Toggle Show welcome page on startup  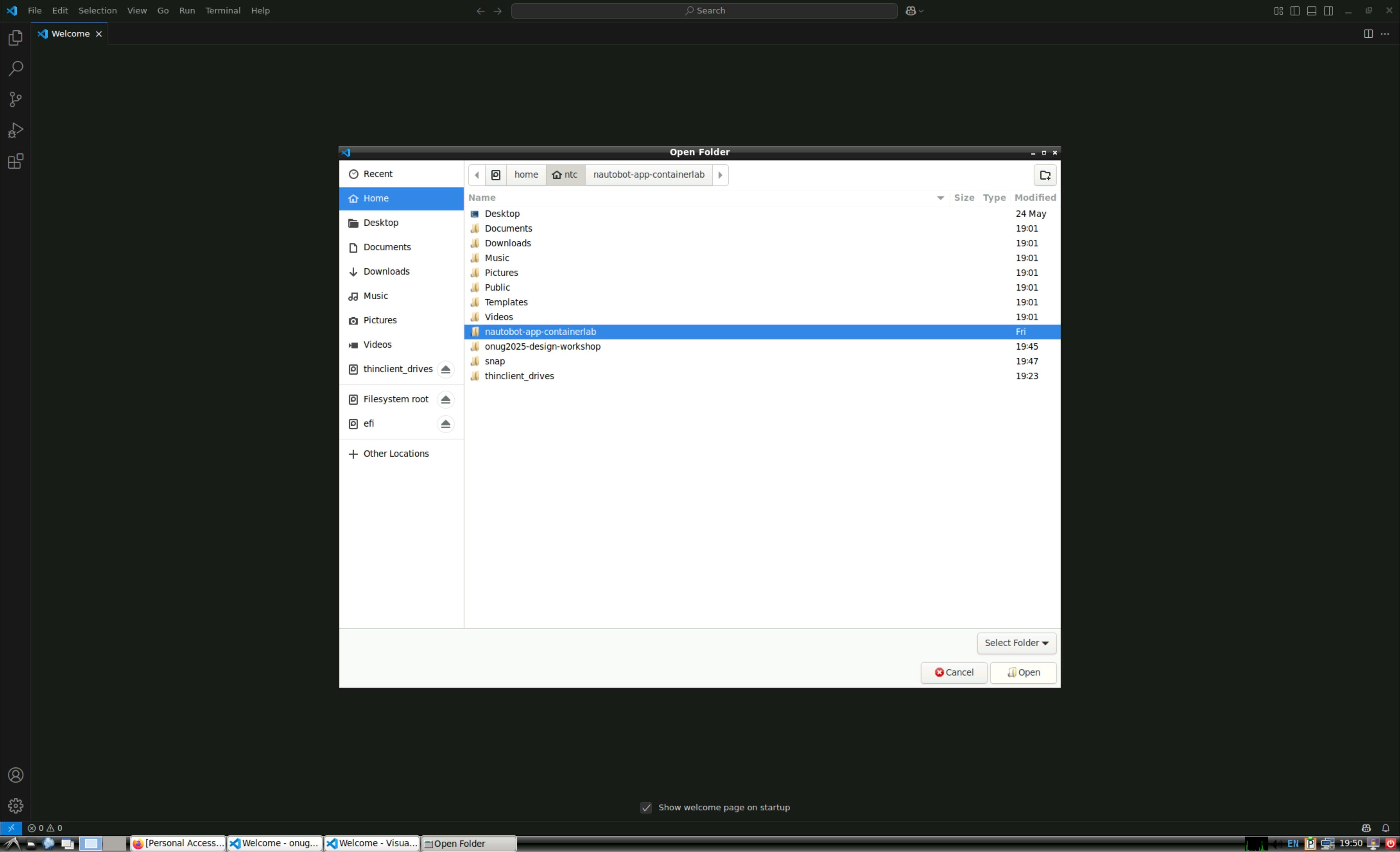pyautogui.click(x=646, y=807)
